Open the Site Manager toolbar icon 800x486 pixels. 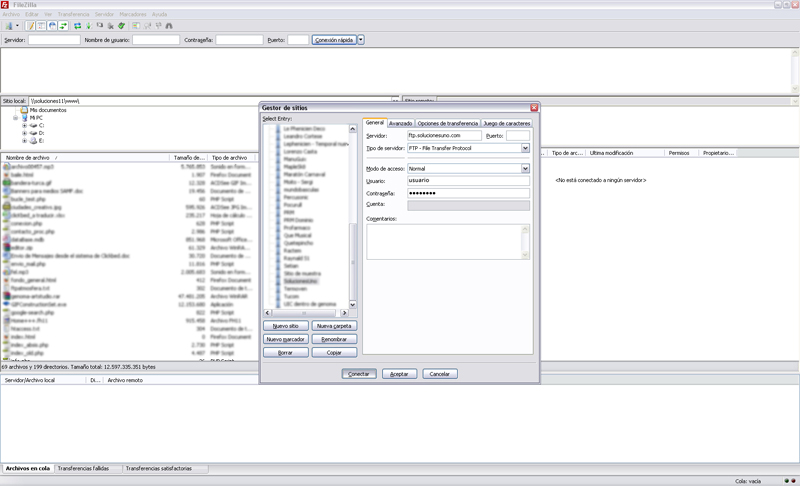click(9, 25)
